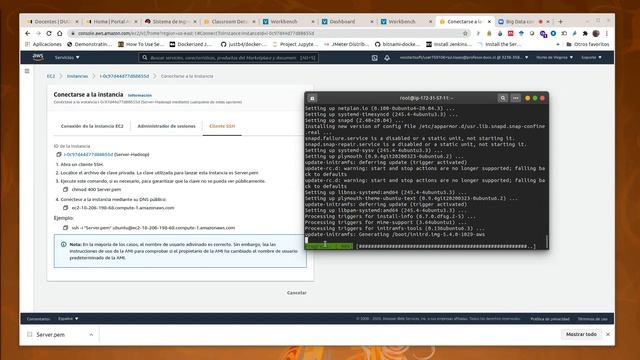Select the Cliente SSH tab
The width and height of the screenshot is (640, 360).
coord(222,126)
